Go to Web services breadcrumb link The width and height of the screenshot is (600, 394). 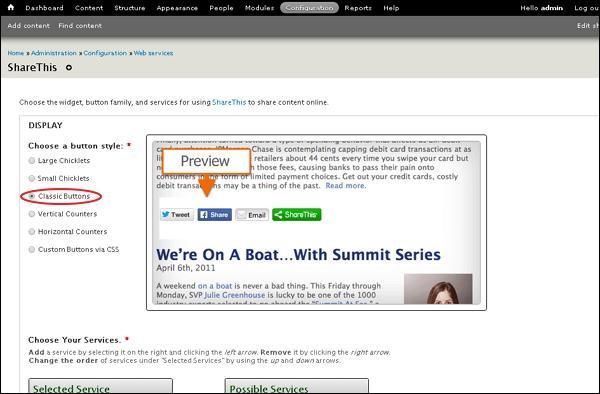pyautogui.click(x=153, y=53)
